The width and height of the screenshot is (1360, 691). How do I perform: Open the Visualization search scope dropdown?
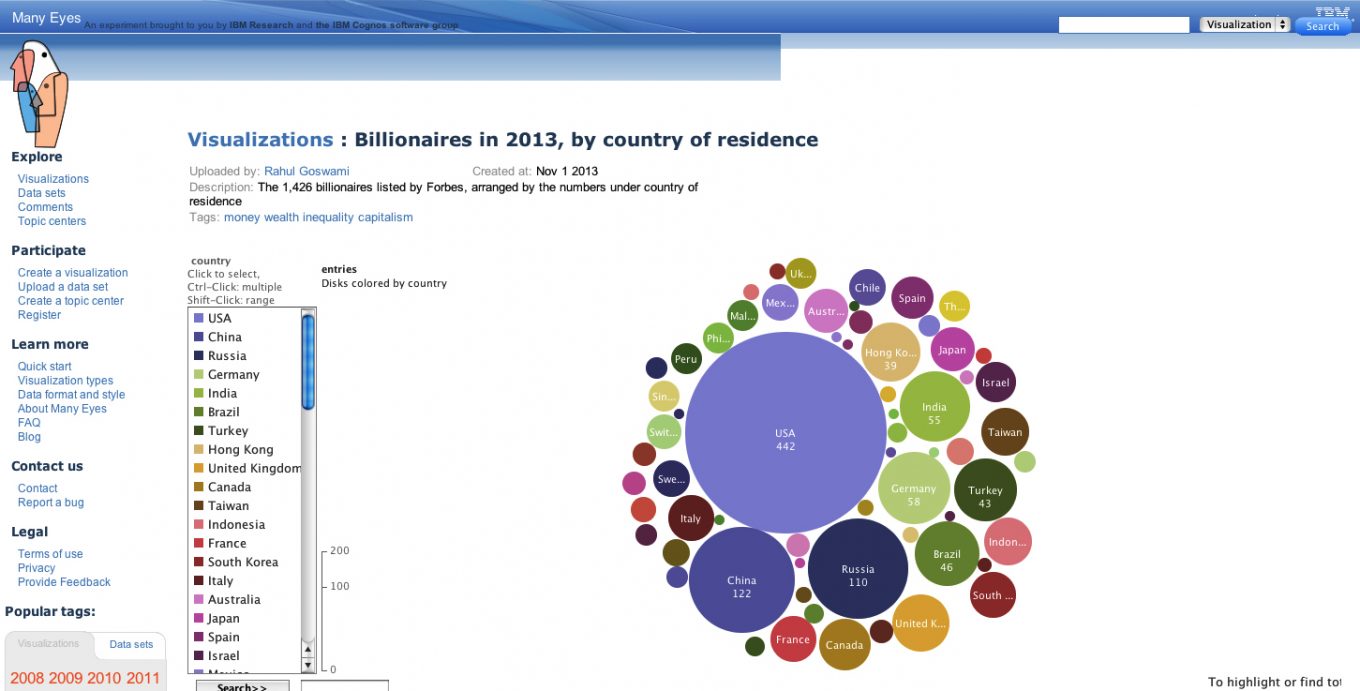point(1245,25)
